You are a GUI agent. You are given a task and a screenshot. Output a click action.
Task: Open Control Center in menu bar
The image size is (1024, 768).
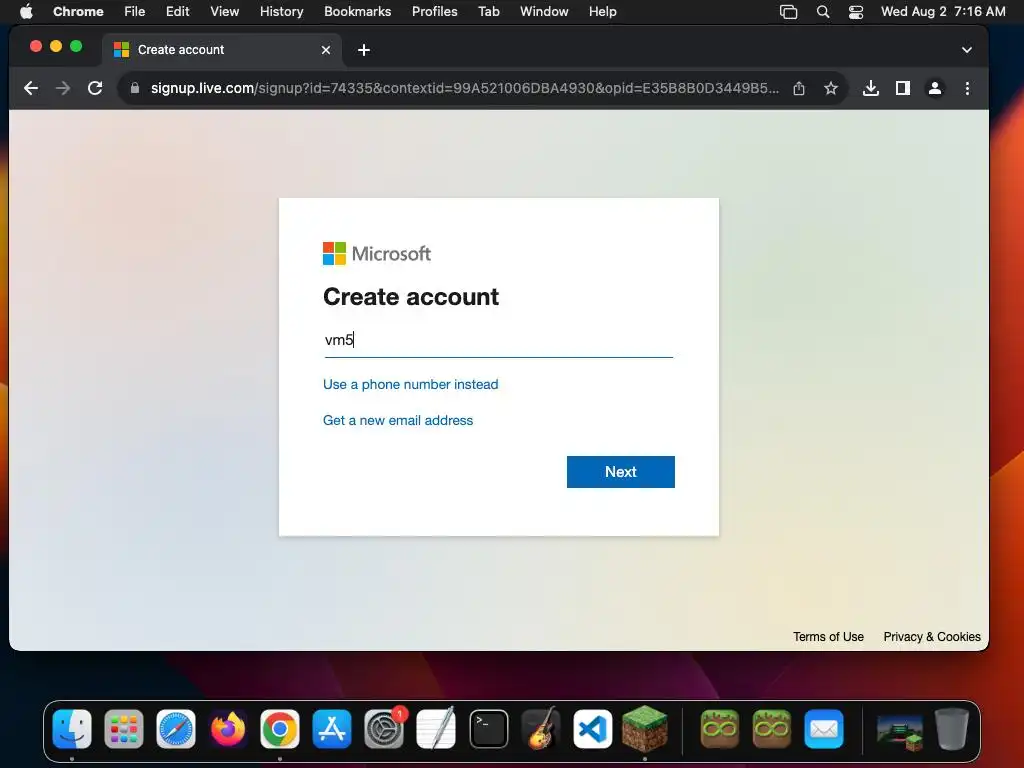856,12
